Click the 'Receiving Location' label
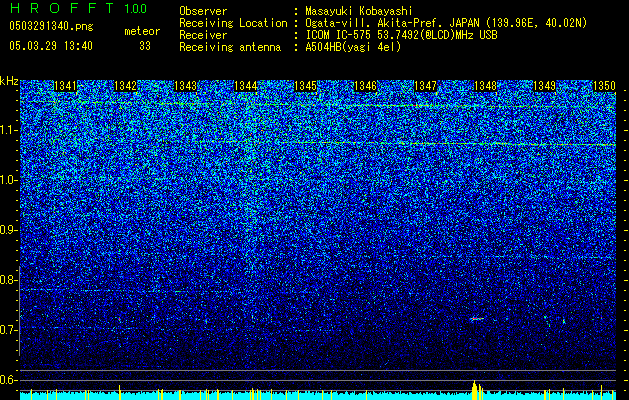The width and height of the screenshot is (629, 400). pyautogui.click(x=233, y=23)
